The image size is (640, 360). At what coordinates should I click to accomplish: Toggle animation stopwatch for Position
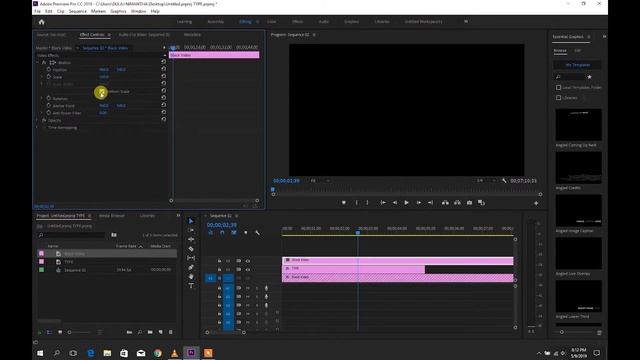click(49, 70)
